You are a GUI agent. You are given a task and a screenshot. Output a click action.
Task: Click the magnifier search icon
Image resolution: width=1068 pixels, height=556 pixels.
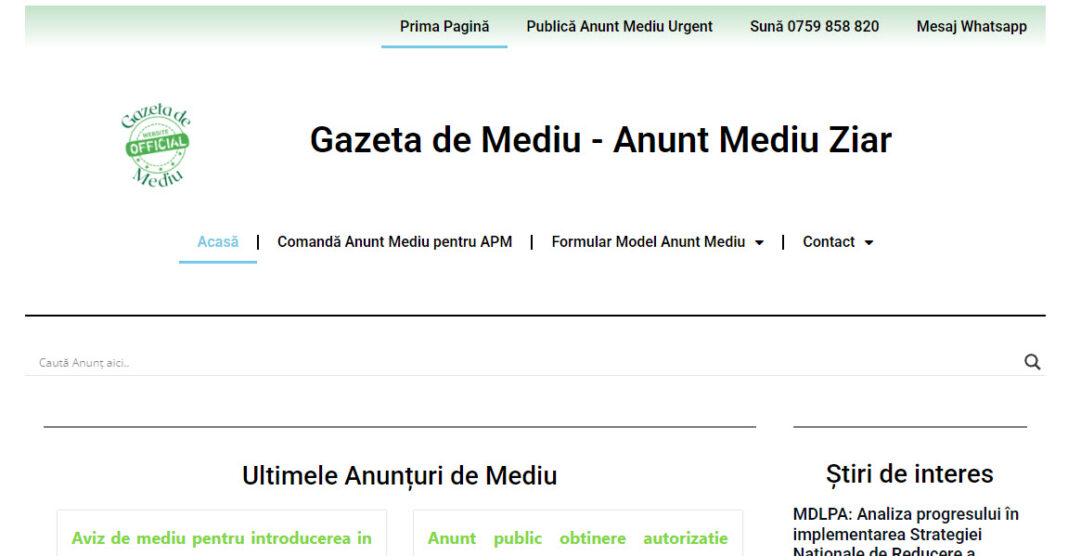pos(1032,362)
